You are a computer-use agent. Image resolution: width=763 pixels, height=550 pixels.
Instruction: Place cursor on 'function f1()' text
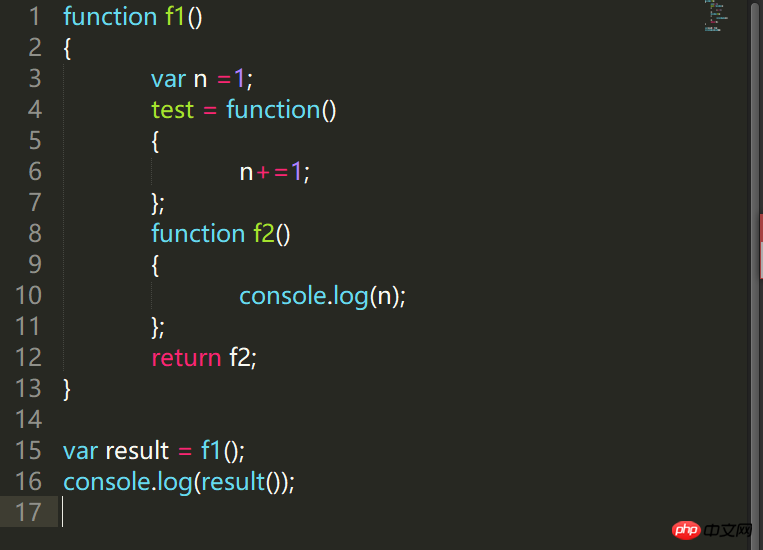(132, 17)
